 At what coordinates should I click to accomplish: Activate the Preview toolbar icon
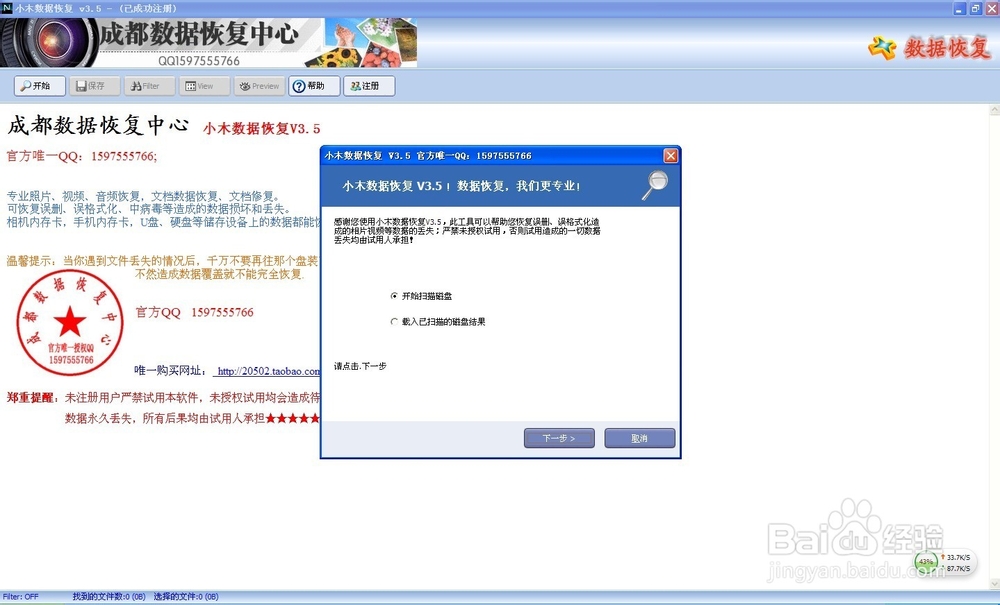tap(259, 86)
